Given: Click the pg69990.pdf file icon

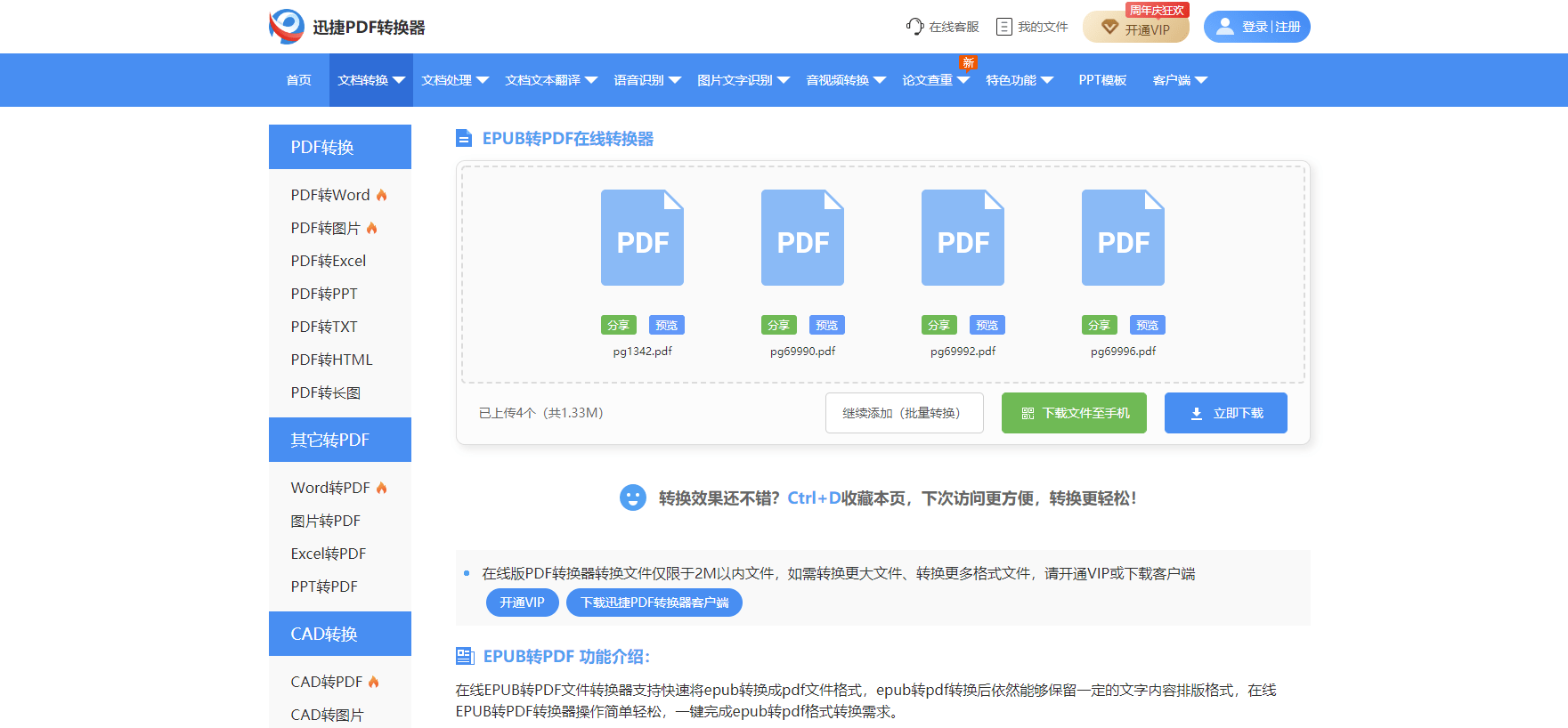Looking at the screenshot, I should [802, 238].
